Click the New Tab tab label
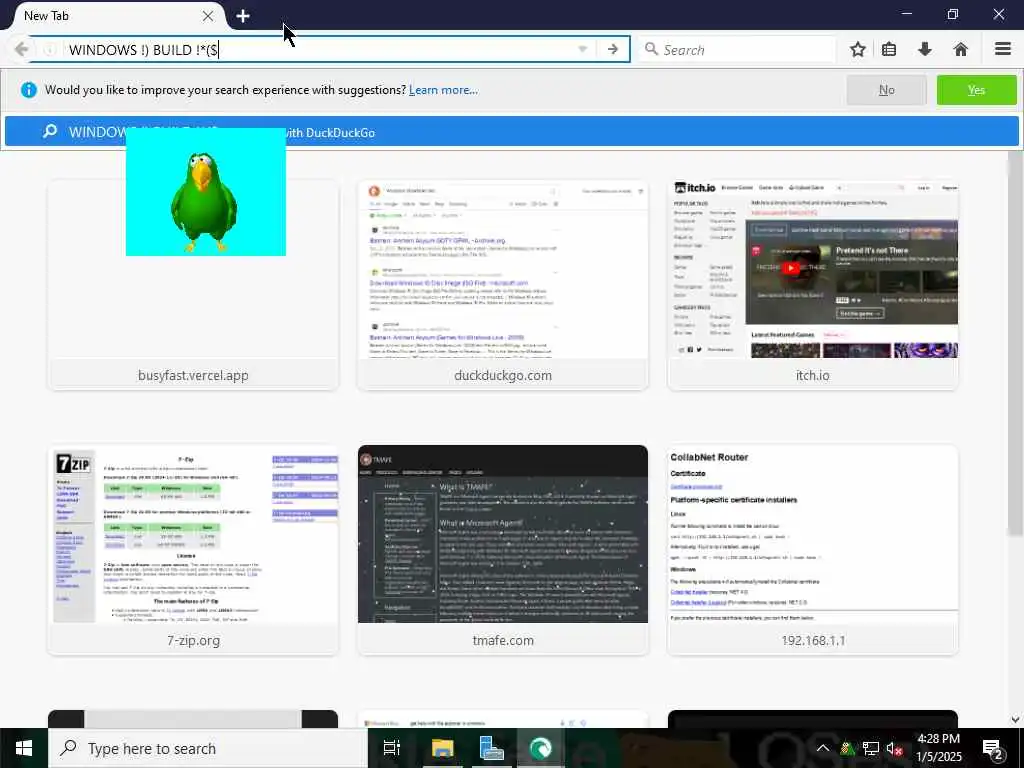The width and height of the screenshot is (1024, 768). pyautogui.click(x=46, y=16)
